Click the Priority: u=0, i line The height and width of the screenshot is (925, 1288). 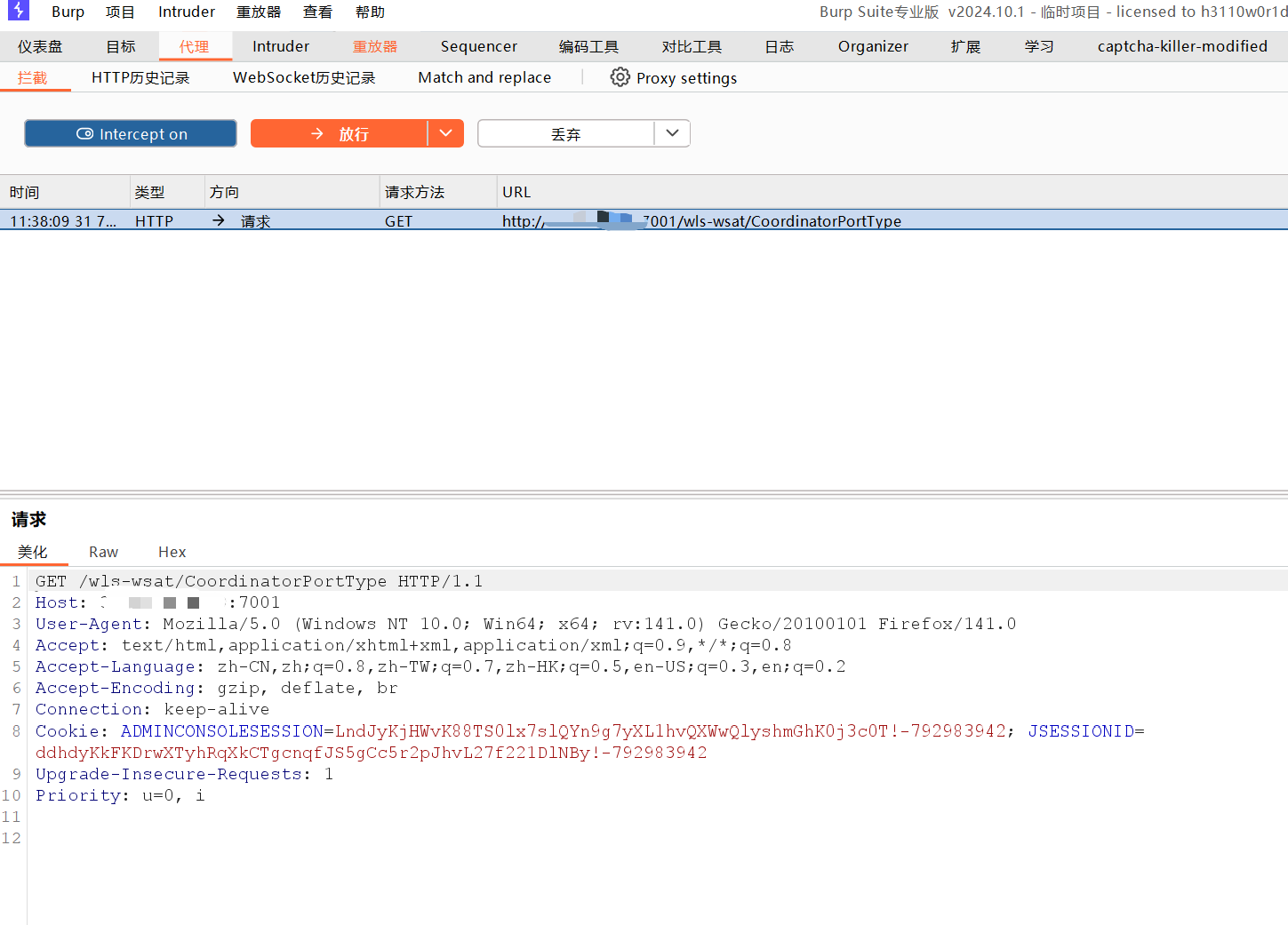pos(120,795)
